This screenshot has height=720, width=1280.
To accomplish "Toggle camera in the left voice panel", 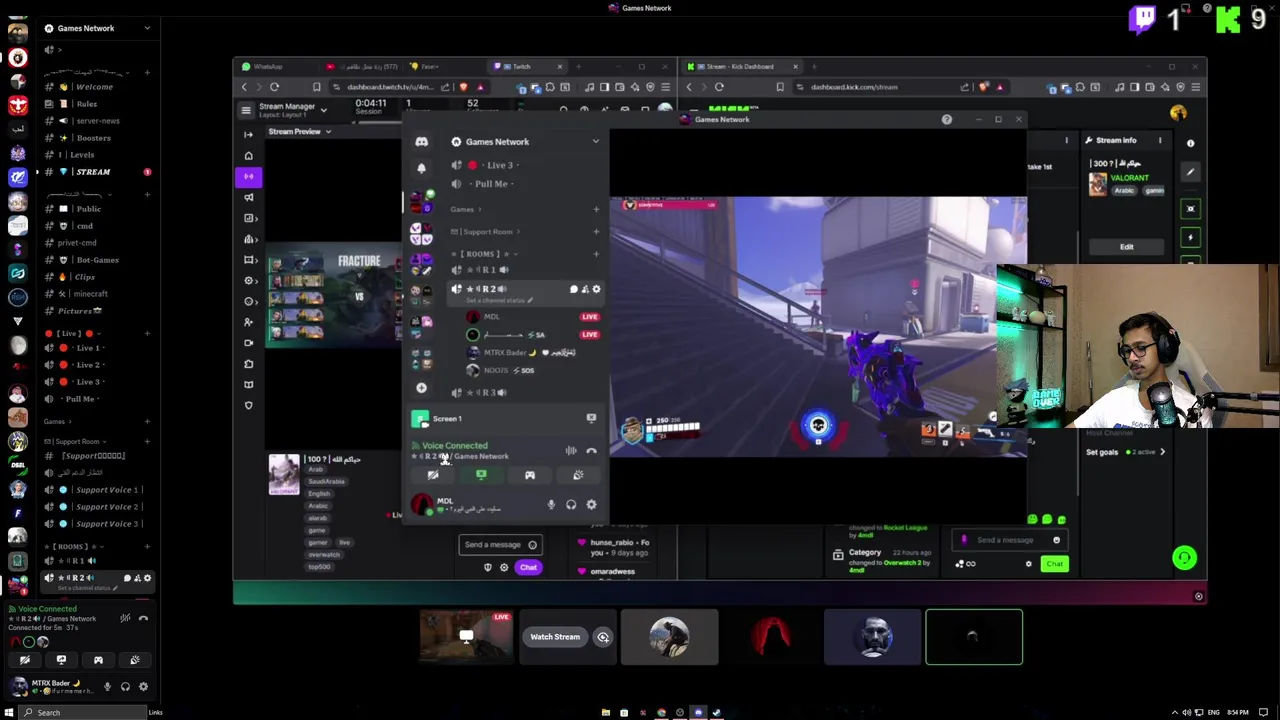I will 25,660.
